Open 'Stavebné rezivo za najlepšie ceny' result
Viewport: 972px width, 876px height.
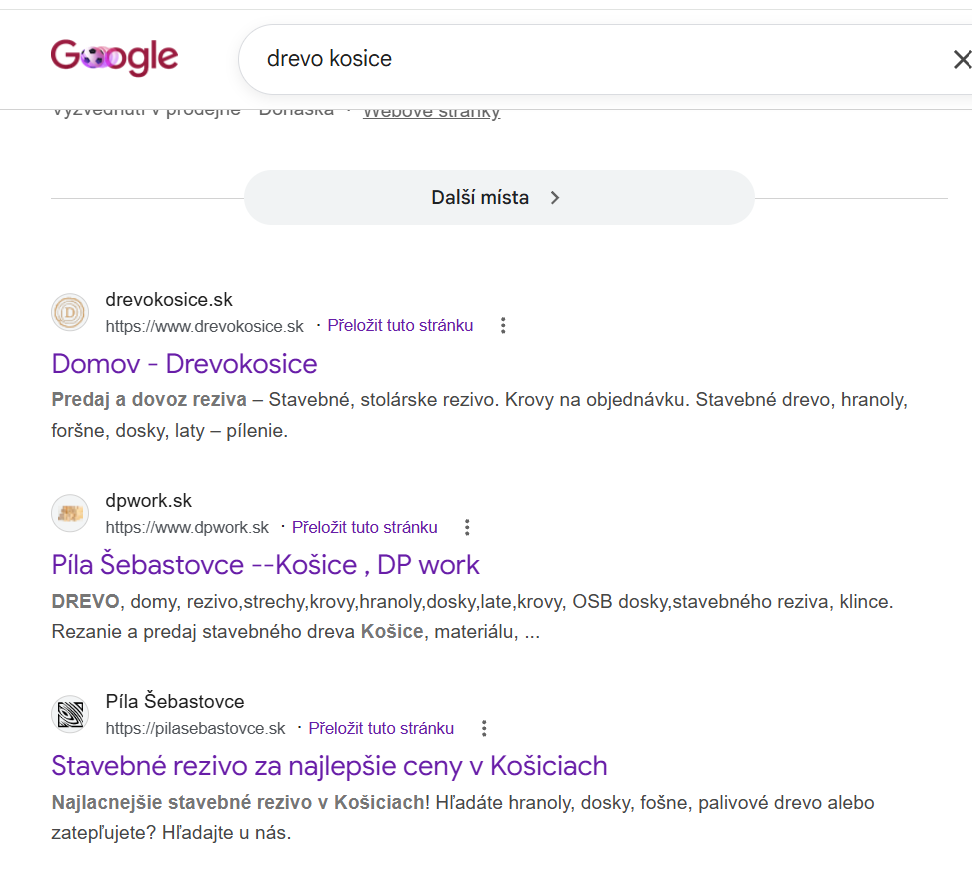(x=329, y=766)
